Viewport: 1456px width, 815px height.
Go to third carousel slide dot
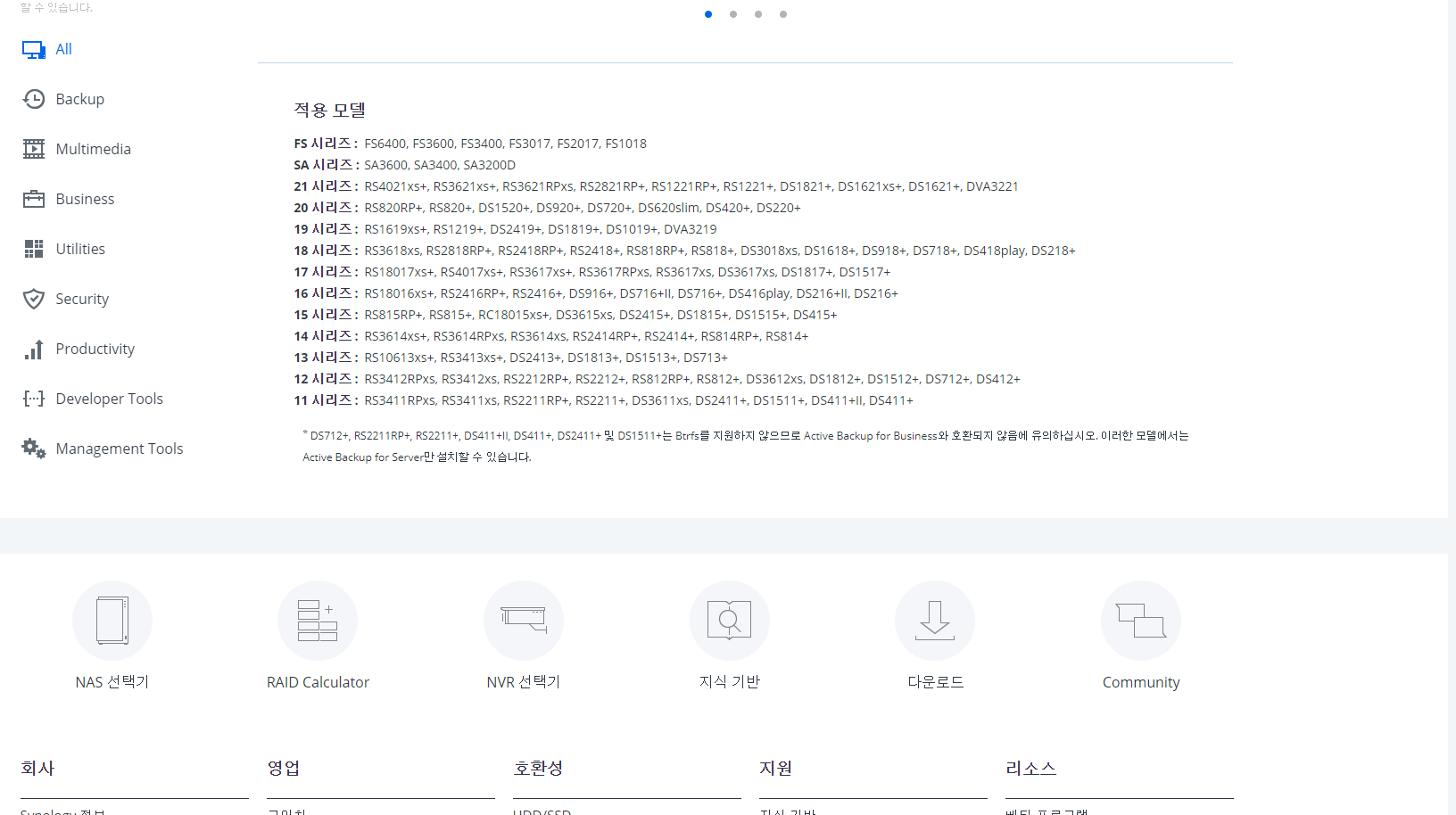coord(758,14)
